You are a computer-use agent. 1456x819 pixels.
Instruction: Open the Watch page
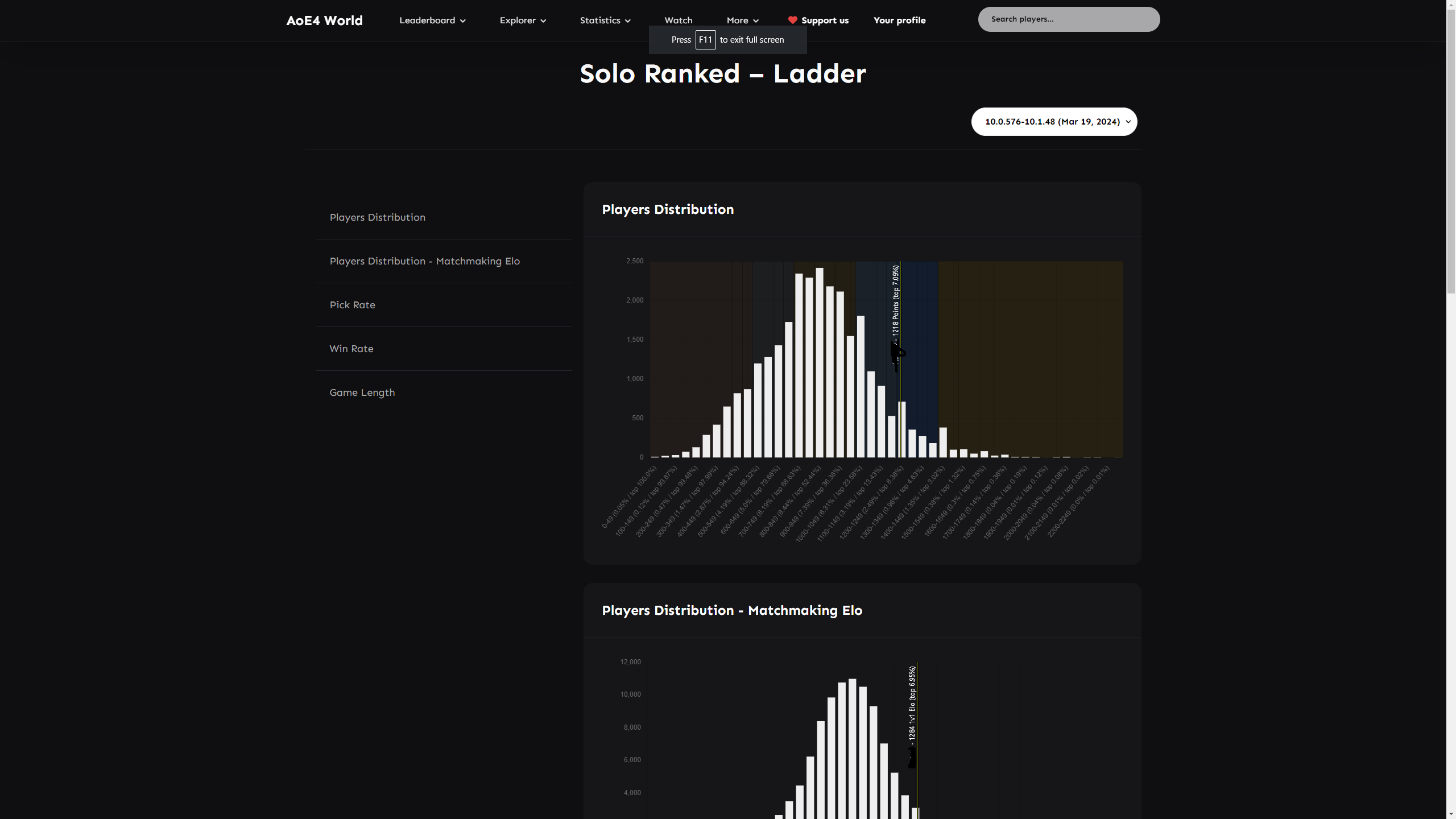click(x=679, y=20)
